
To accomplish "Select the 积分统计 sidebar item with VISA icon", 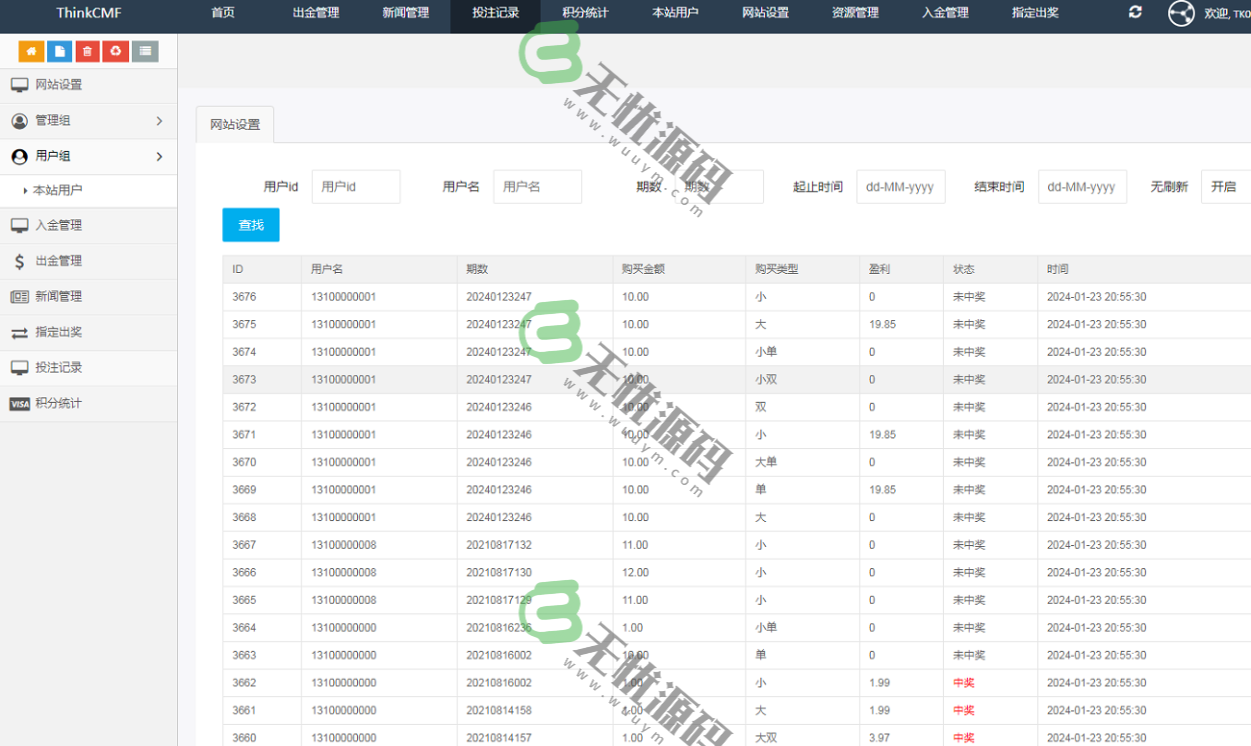I will (60, 403).
